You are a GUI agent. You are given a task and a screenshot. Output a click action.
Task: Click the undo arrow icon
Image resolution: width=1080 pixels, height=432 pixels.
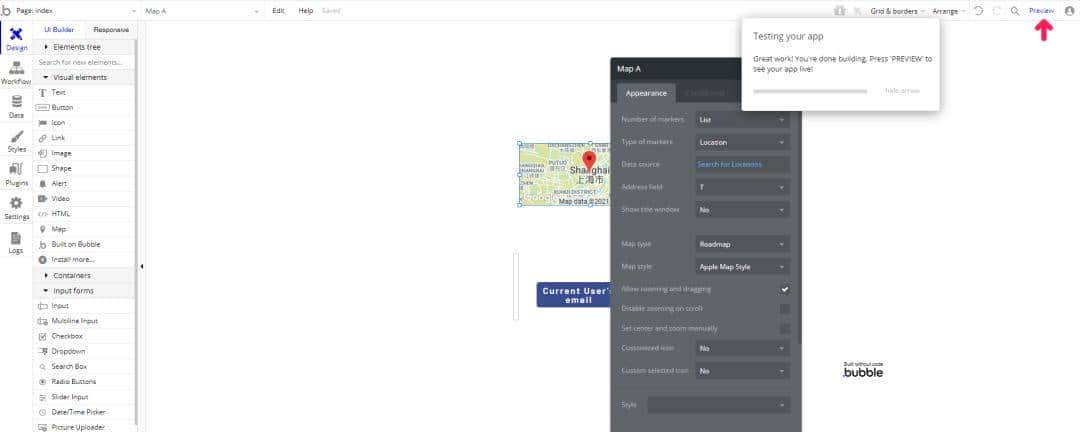(977, 10)
